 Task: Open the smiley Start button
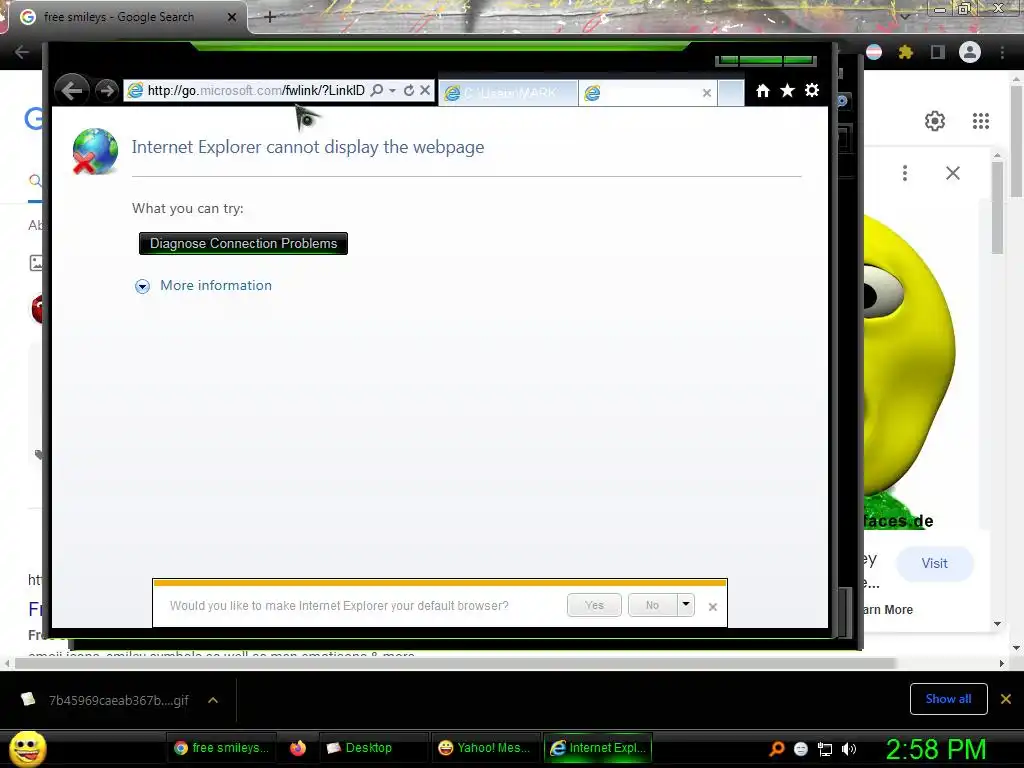pos(28,748)
